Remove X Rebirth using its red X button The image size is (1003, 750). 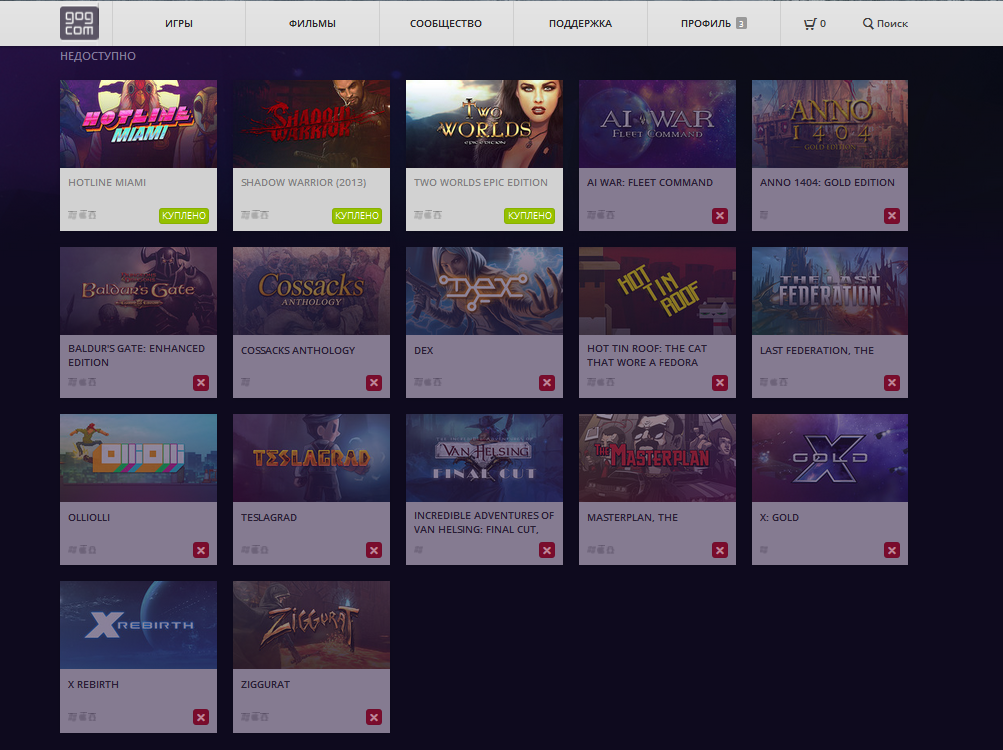200,716
